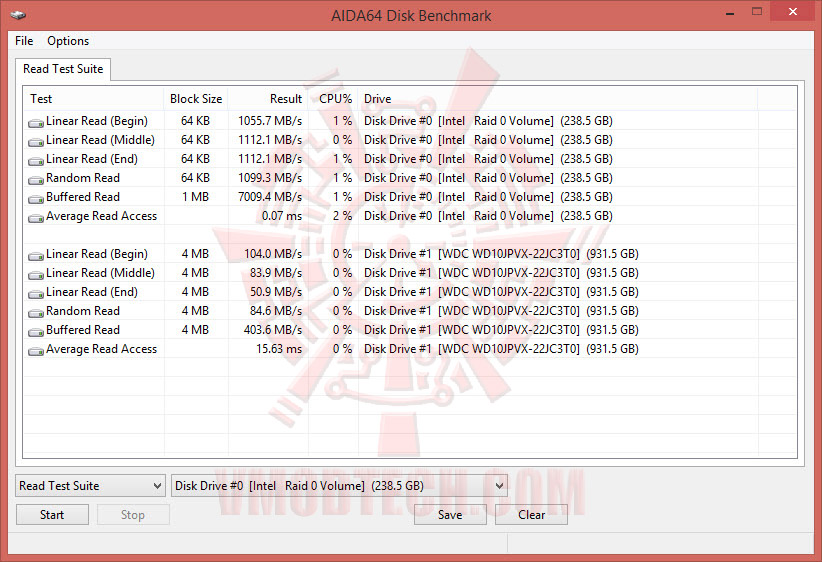
Task: Sort by the Block Size column header
Action: pyautogui.click(x=196, y=99)
